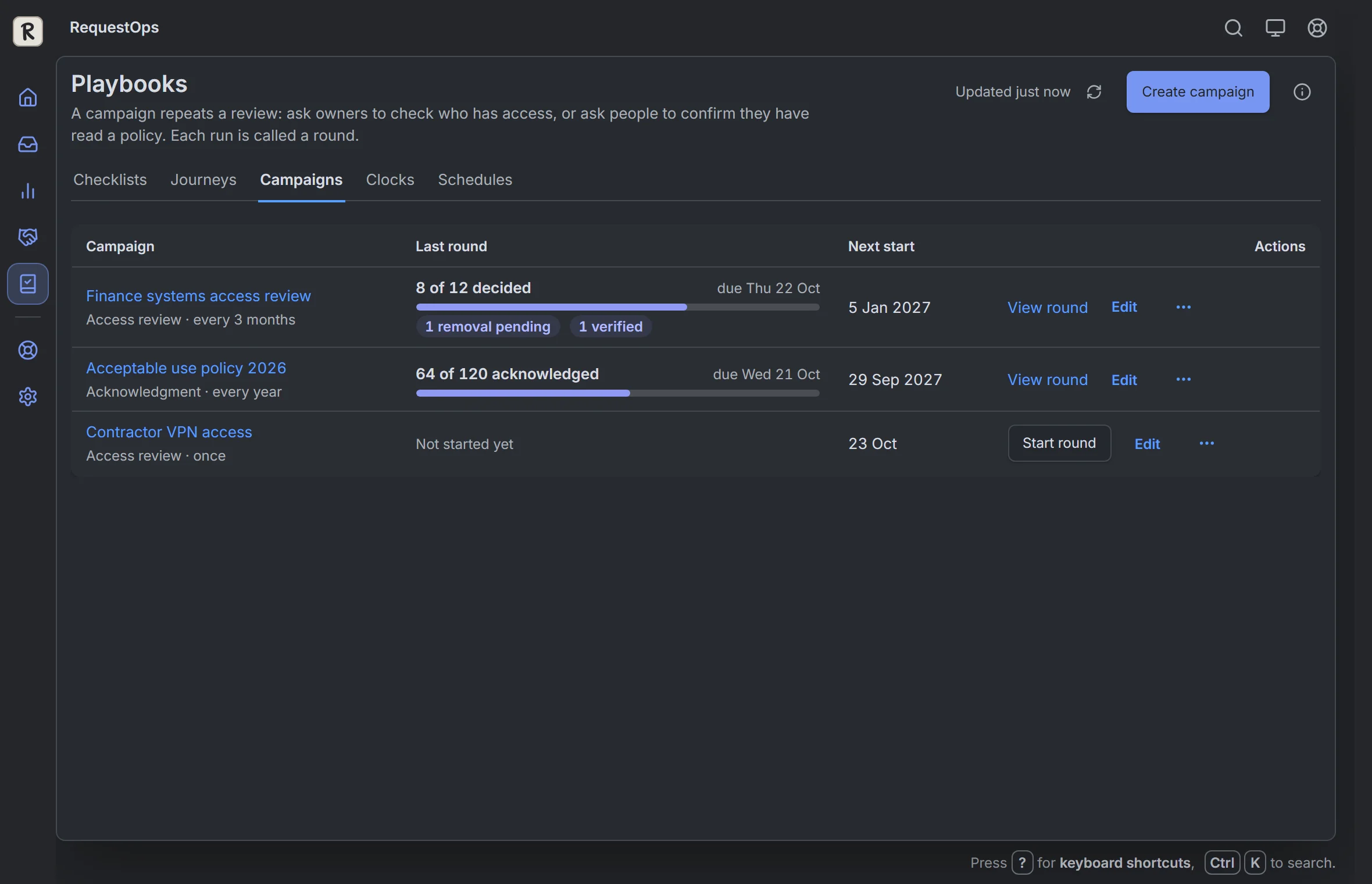
Task: Start round for Contractor VPN access
Action: [x=1059, y=443]
